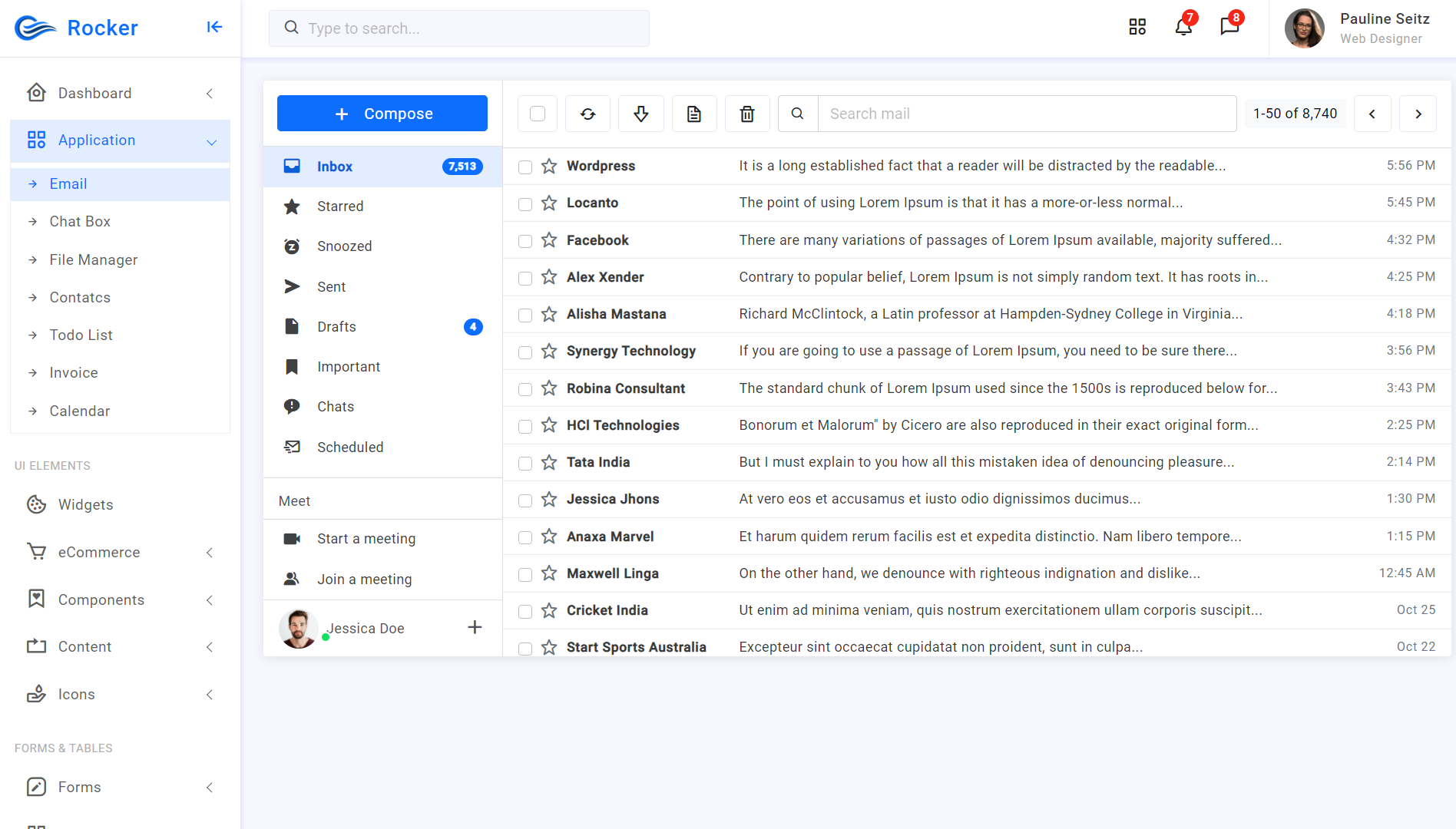Click Start a meeting link
The width and height of the screenshot is (1456, 829).
[x=366, y=538]
